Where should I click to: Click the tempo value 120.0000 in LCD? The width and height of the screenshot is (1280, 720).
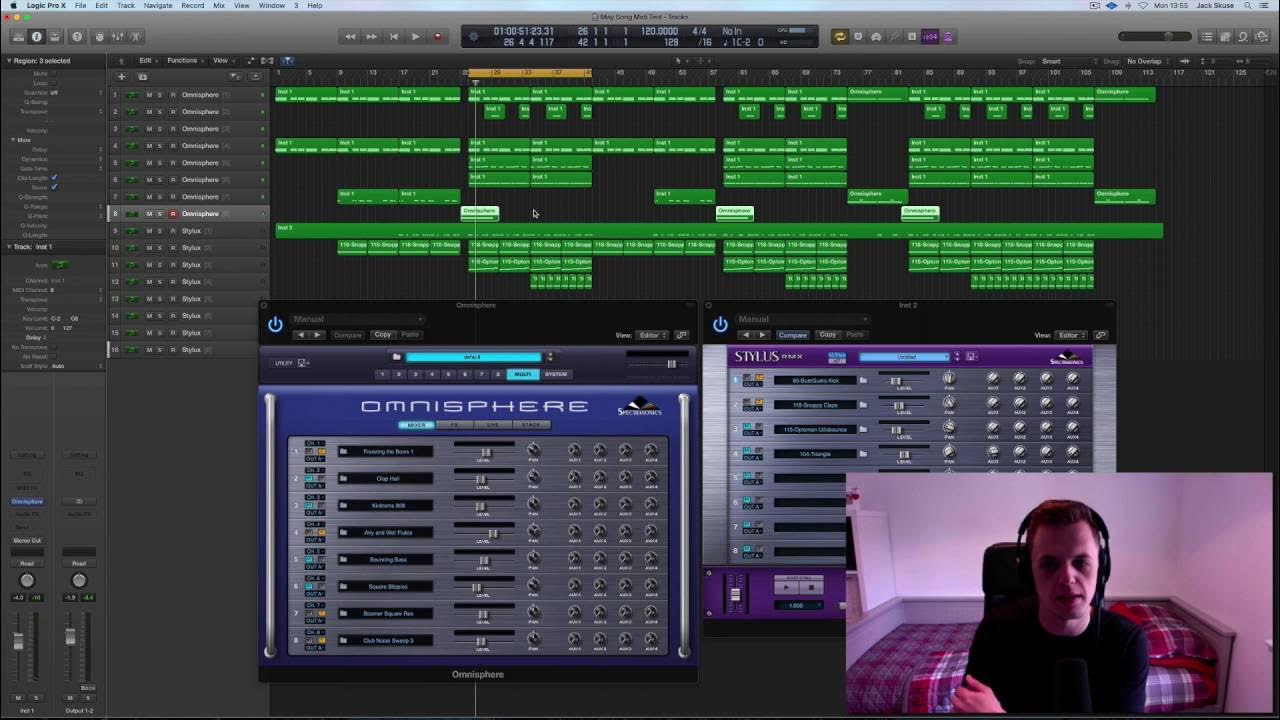point(660,31)
